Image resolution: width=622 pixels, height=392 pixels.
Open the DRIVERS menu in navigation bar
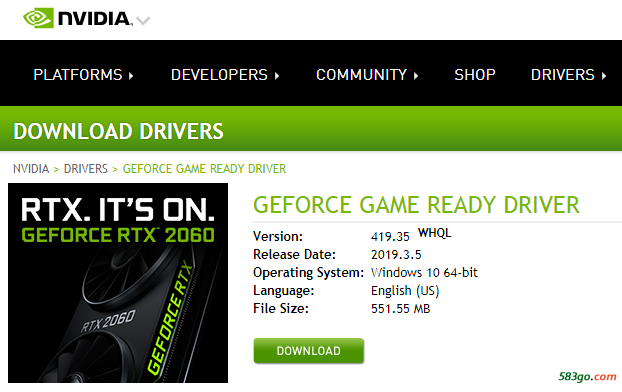562,75
